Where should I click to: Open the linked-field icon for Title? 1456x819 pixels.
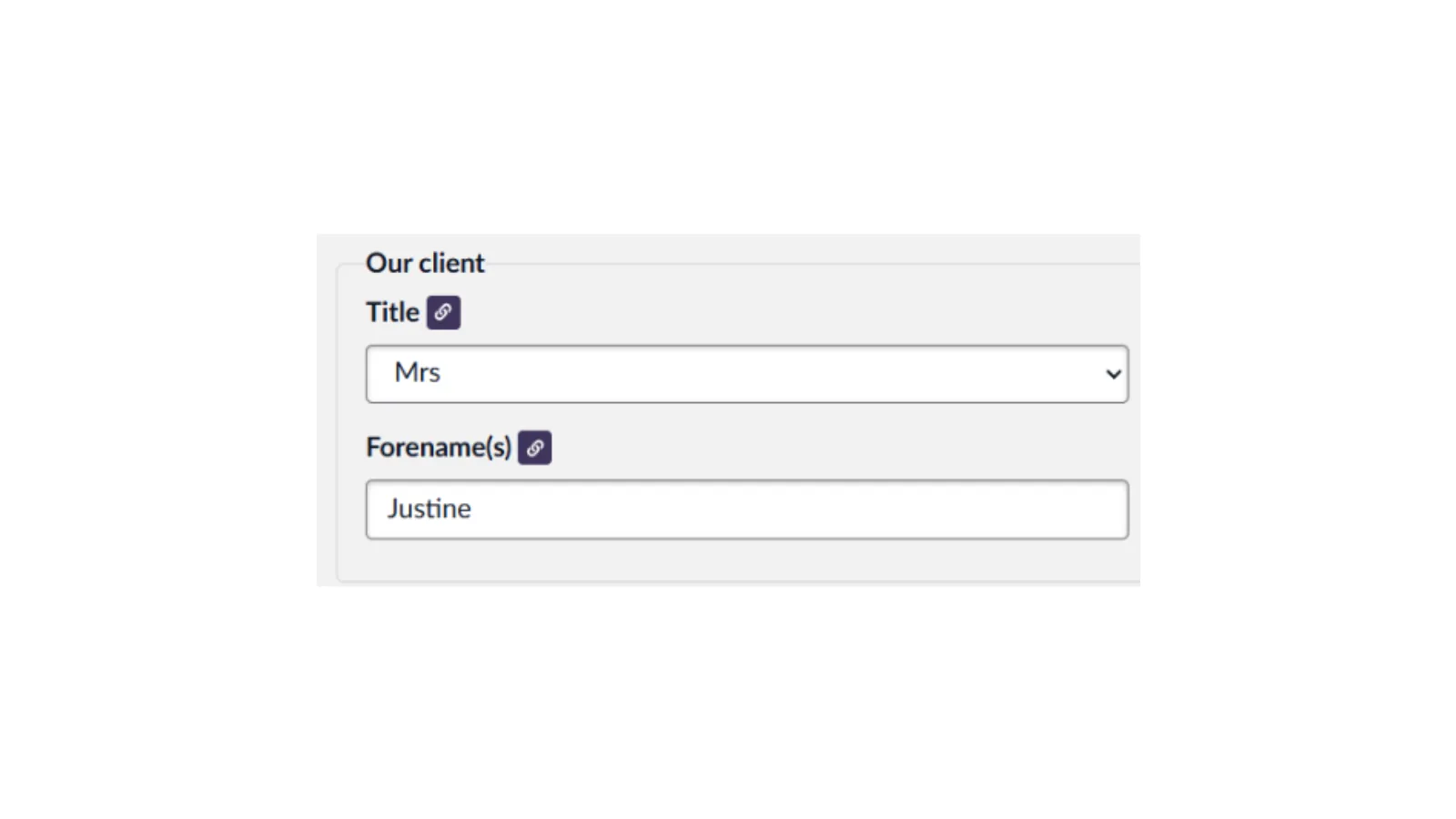[x=443, y=312]
